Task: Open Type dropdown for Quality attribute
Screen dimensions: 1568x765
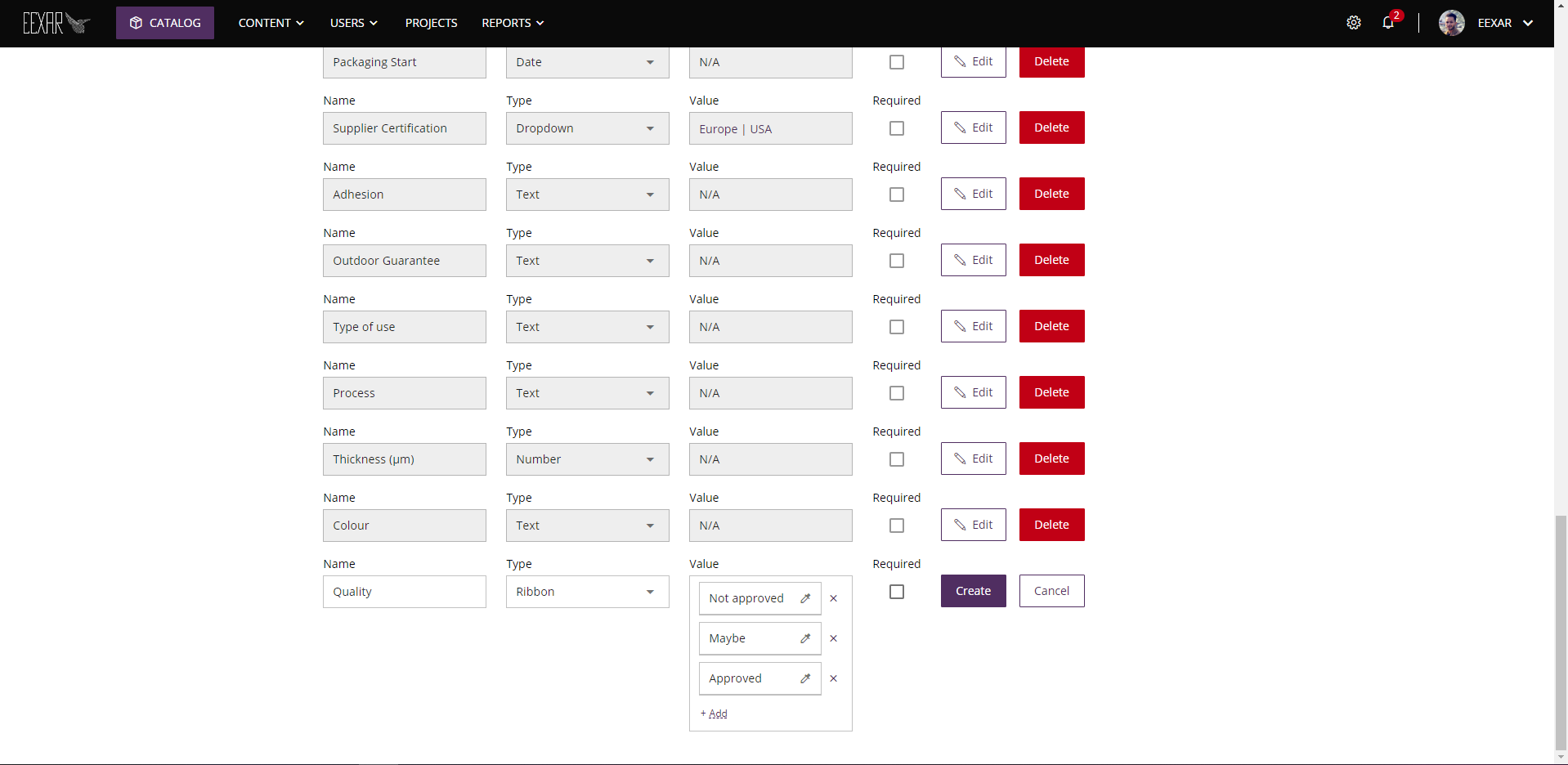Action: pos(587,592)
